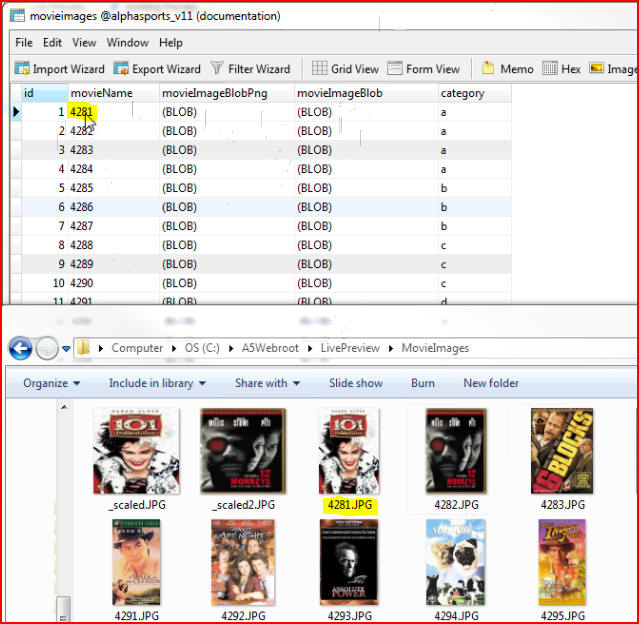Viewport: 639px width, 624px height.
Task: Open the Edit menu
Action: click(x=52, y=42)
